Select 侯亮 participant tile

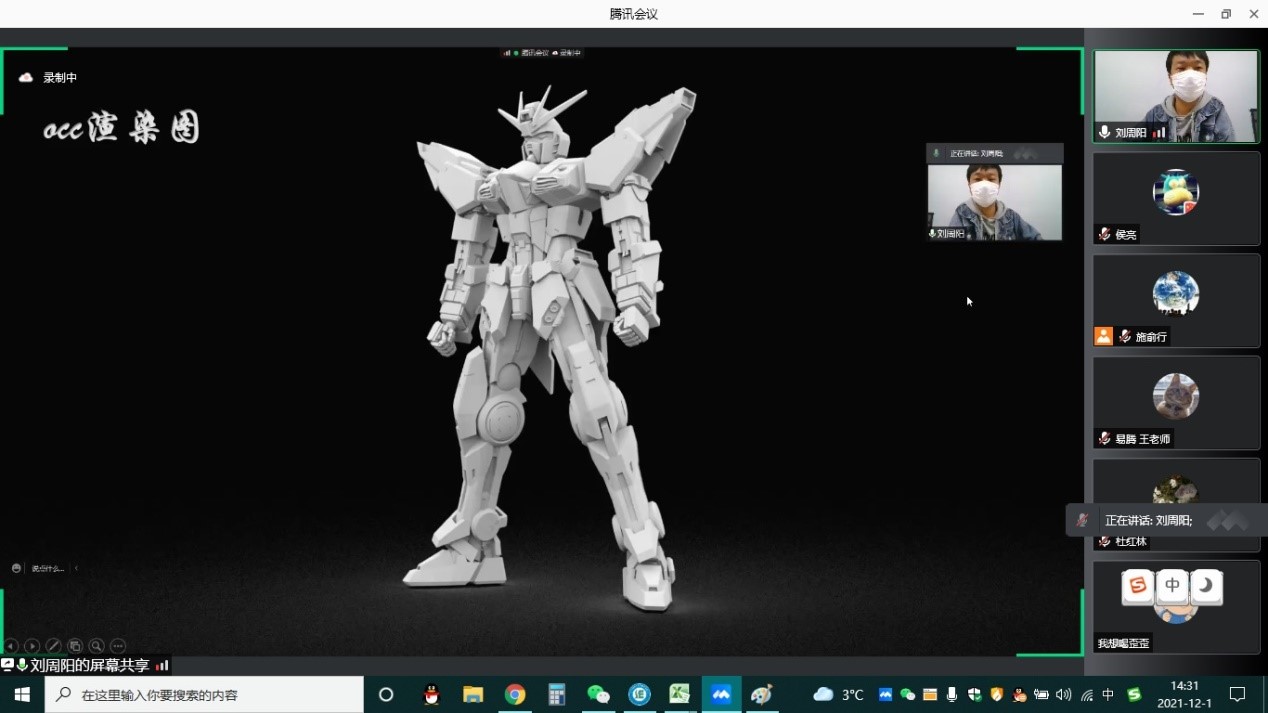[x=1176, y=197]
